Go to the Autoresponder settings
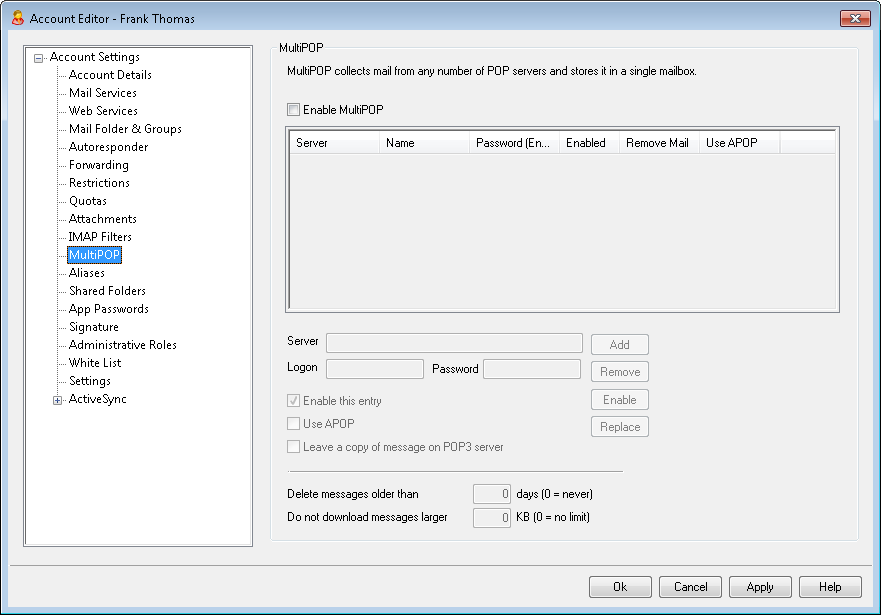 pyautogui.click(x=108, y=147)
